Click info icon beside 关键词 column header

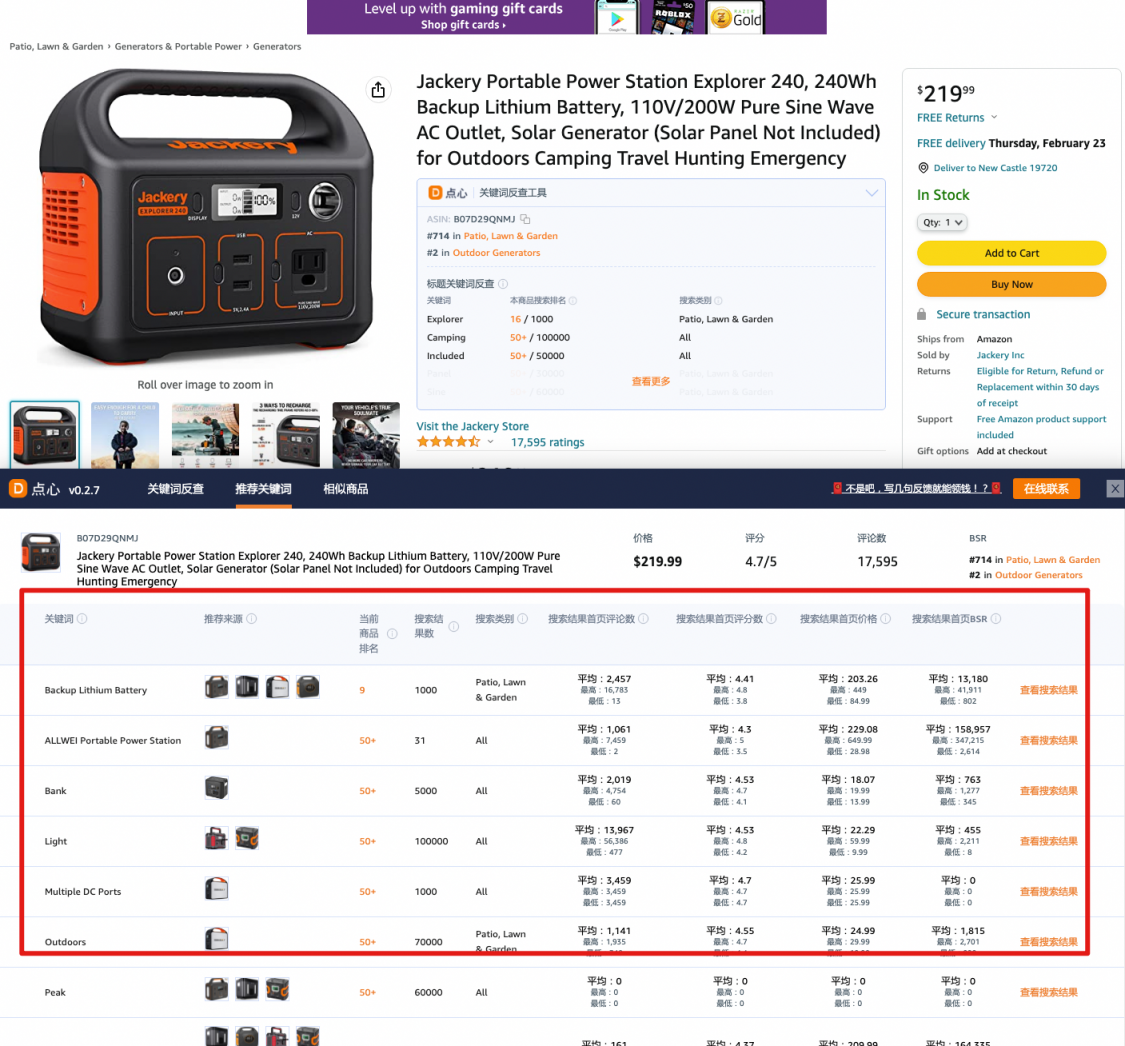[82, 618]
